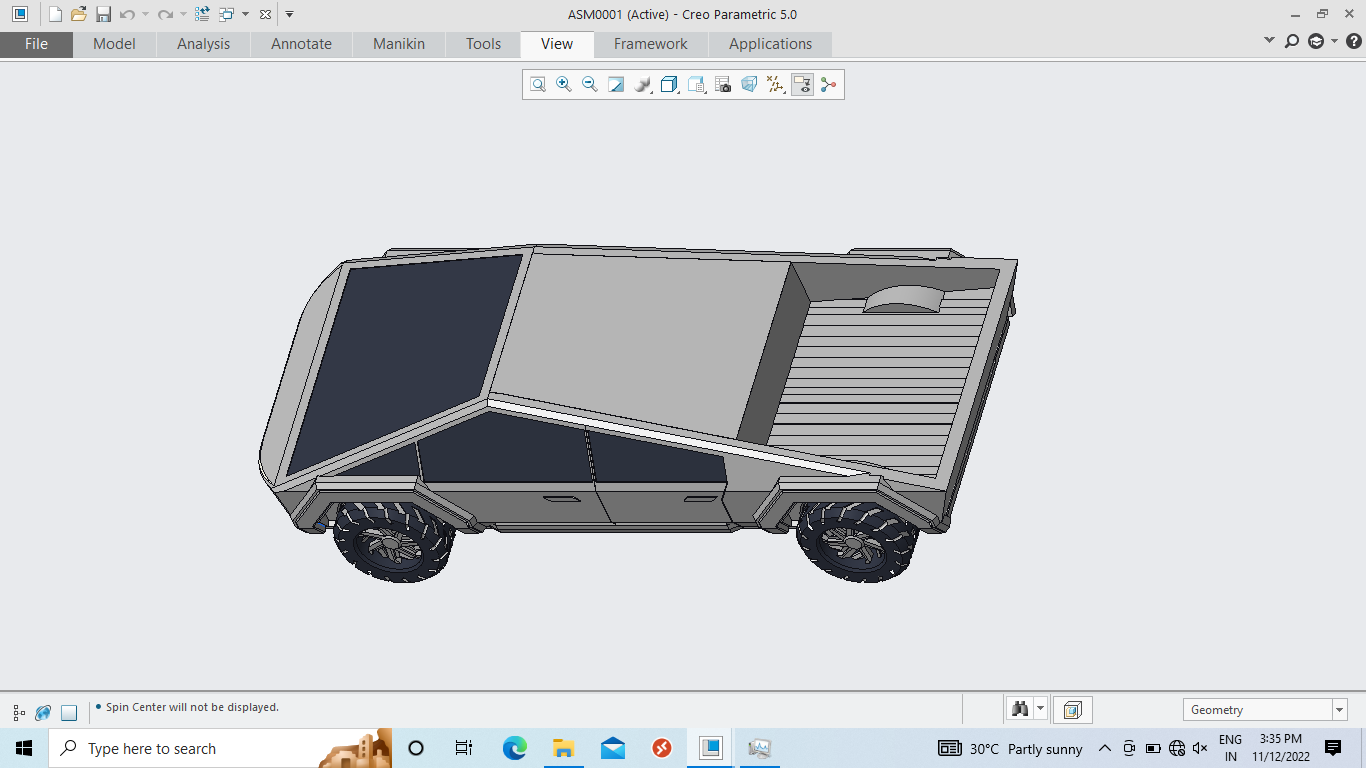The image size is (1366, 768).
Task: Switch to the Manikin tab
Action: point(399,44)
